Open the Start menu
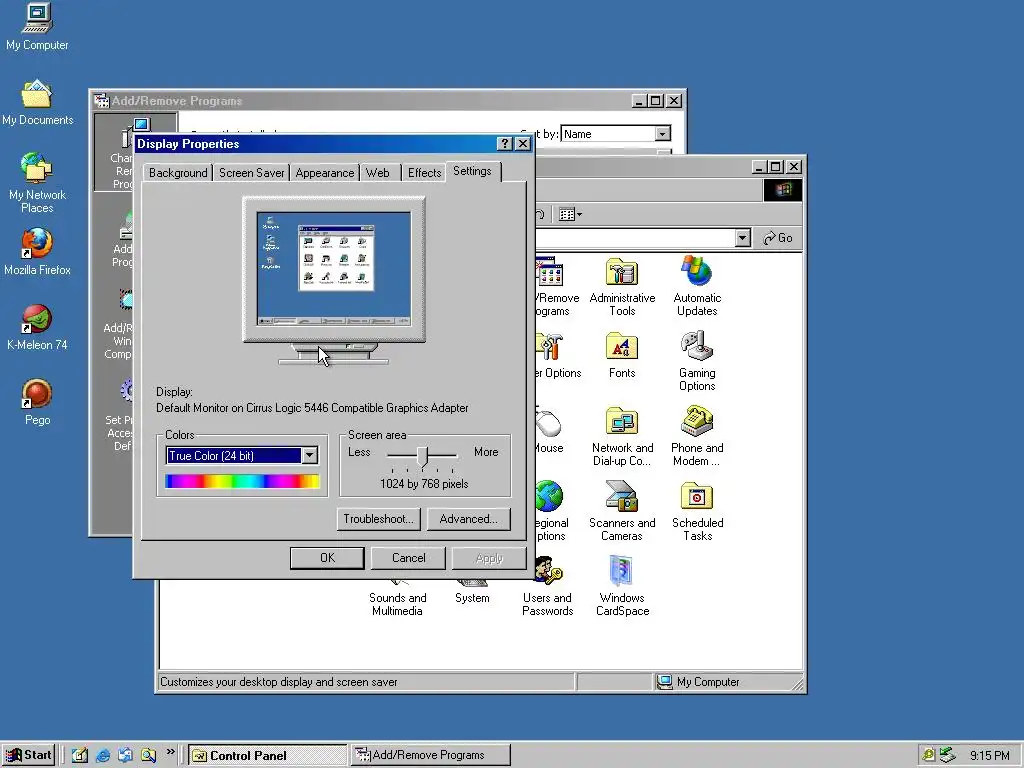Viewport: 1024px width, 768px height. click(x=29, y=755)
